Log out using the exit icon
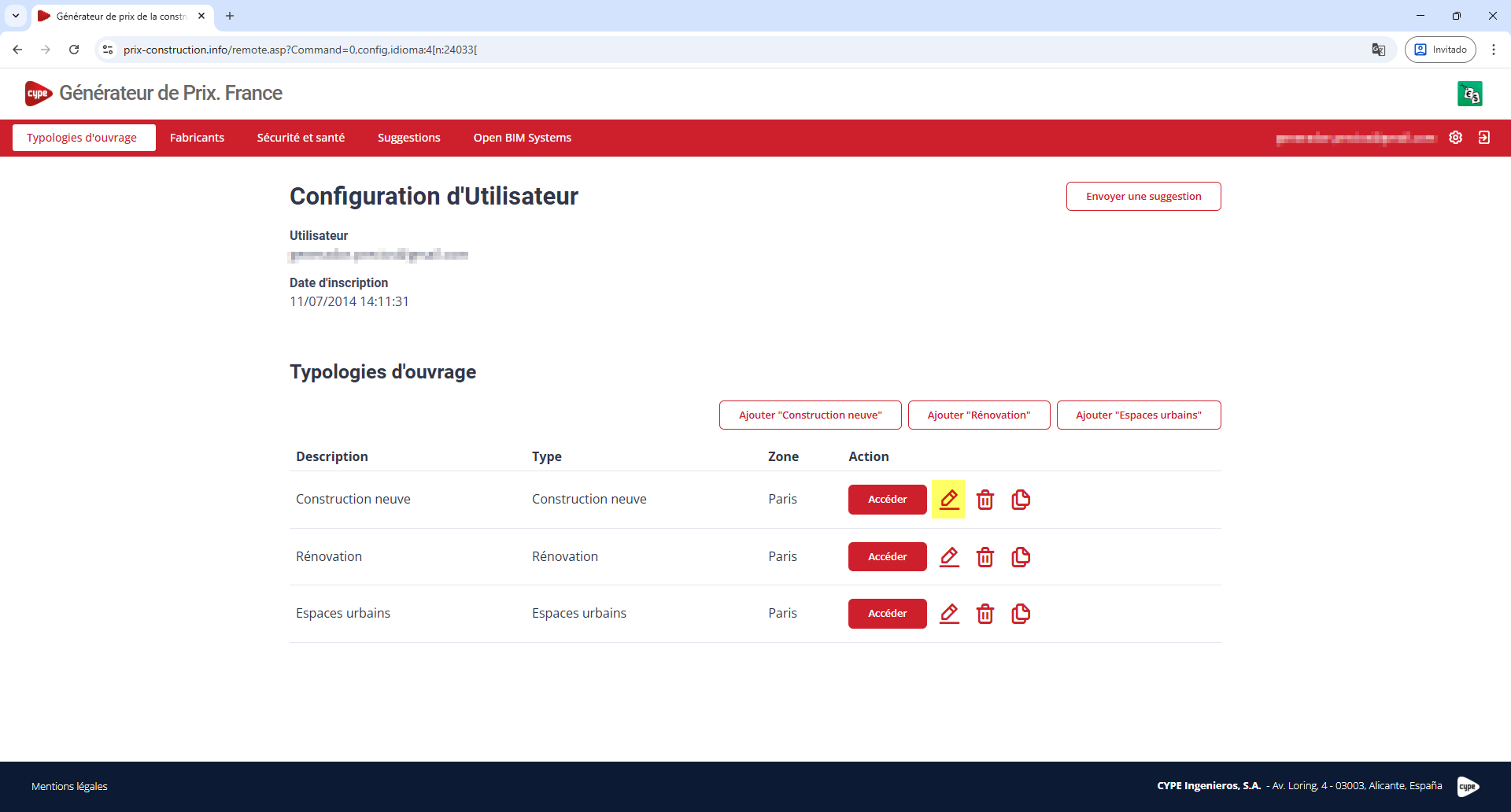Image resolution: width=1511 pixels, height=812 pixels. pyautogui.click(x=1483, y=138)
